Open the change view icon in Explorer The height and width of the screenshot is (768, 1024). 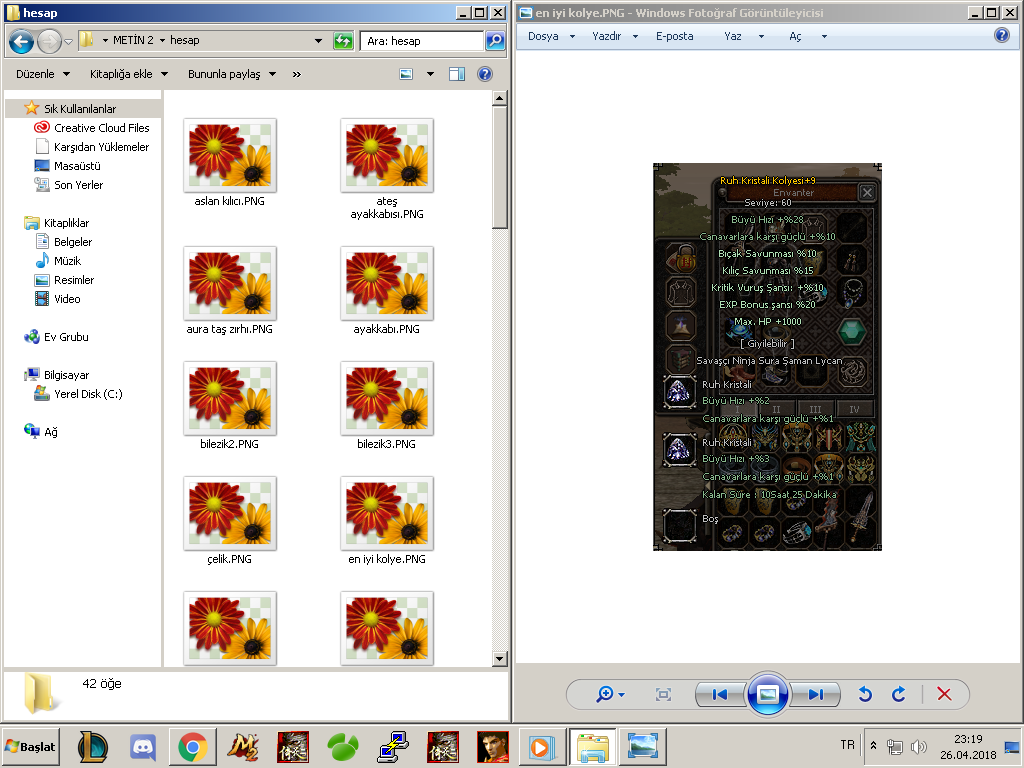pos(406,74)
